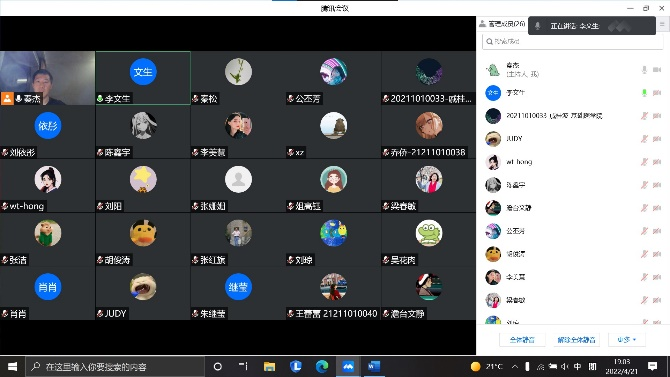Show hidden system tray icons chevron
The image size is (670, 377).
click(515, 367)
